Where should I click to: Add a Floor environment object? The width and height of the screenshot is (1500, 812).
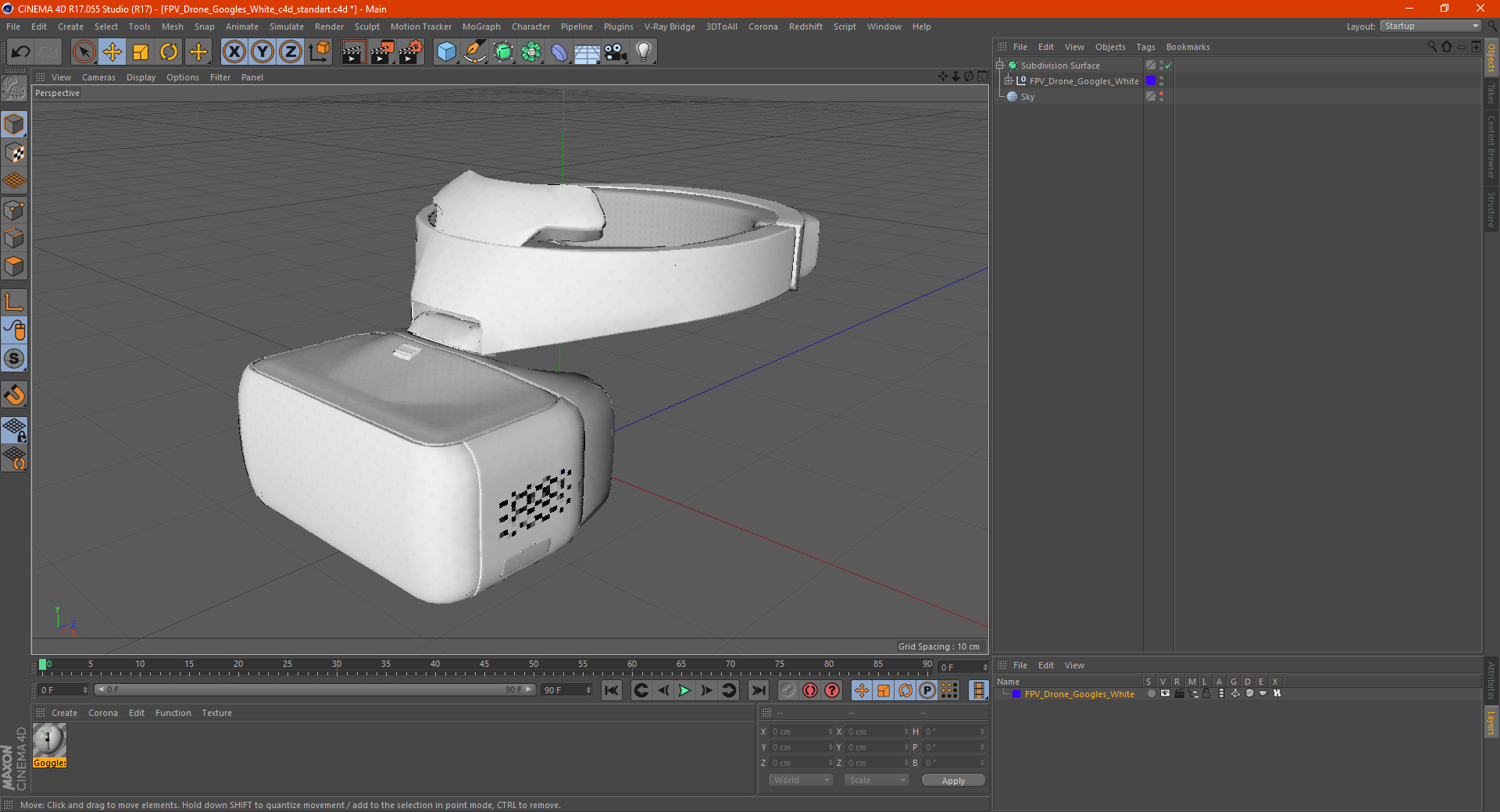(587, 52)
